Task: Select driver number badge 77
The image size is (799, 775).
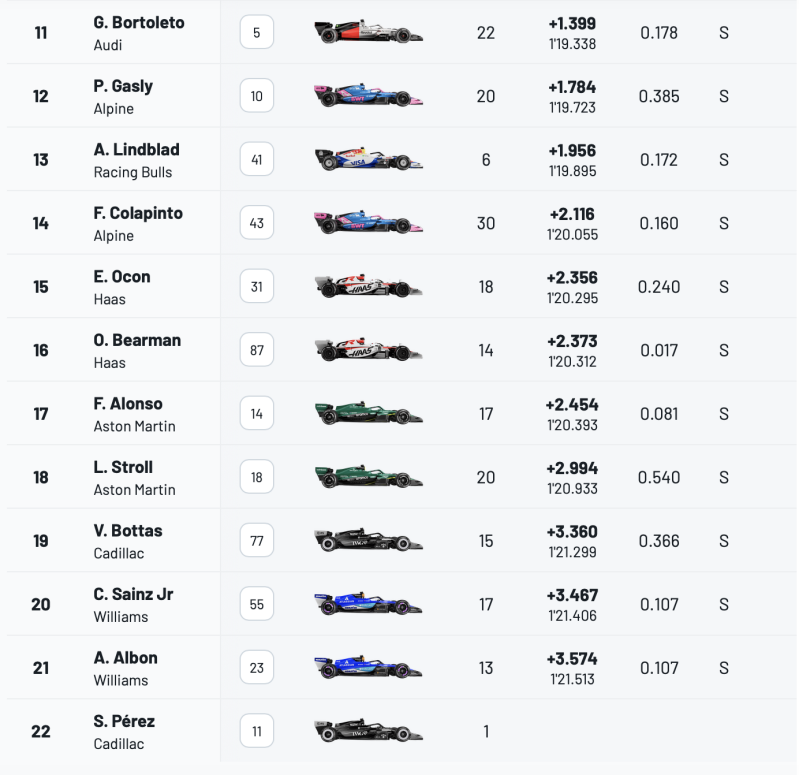Action: click(x=257, y=541)
